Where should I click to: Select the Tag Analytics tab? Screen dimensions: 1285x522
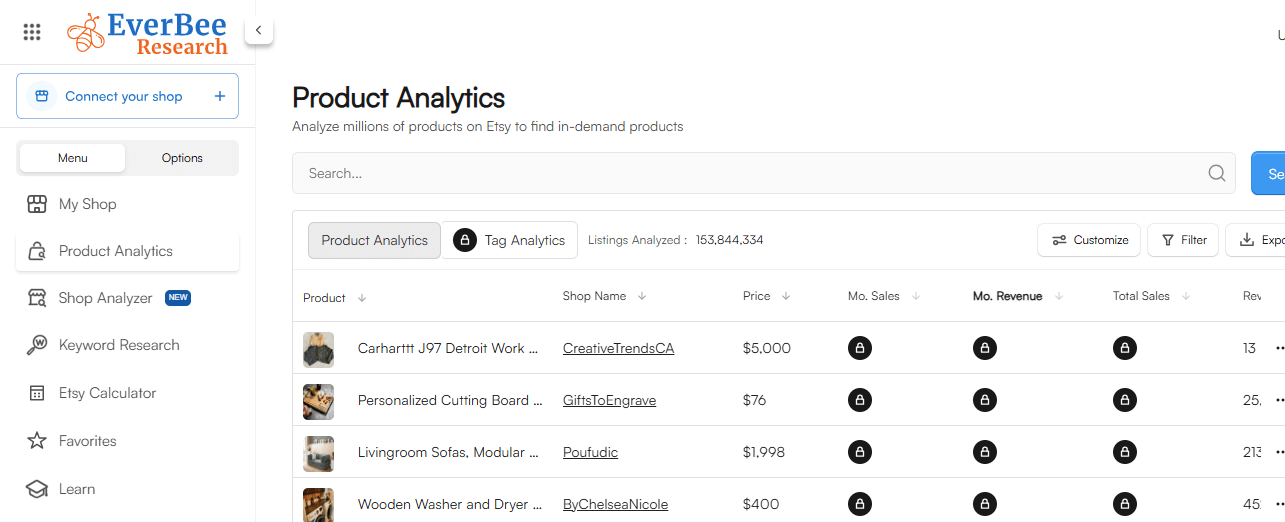click(510, 240)
